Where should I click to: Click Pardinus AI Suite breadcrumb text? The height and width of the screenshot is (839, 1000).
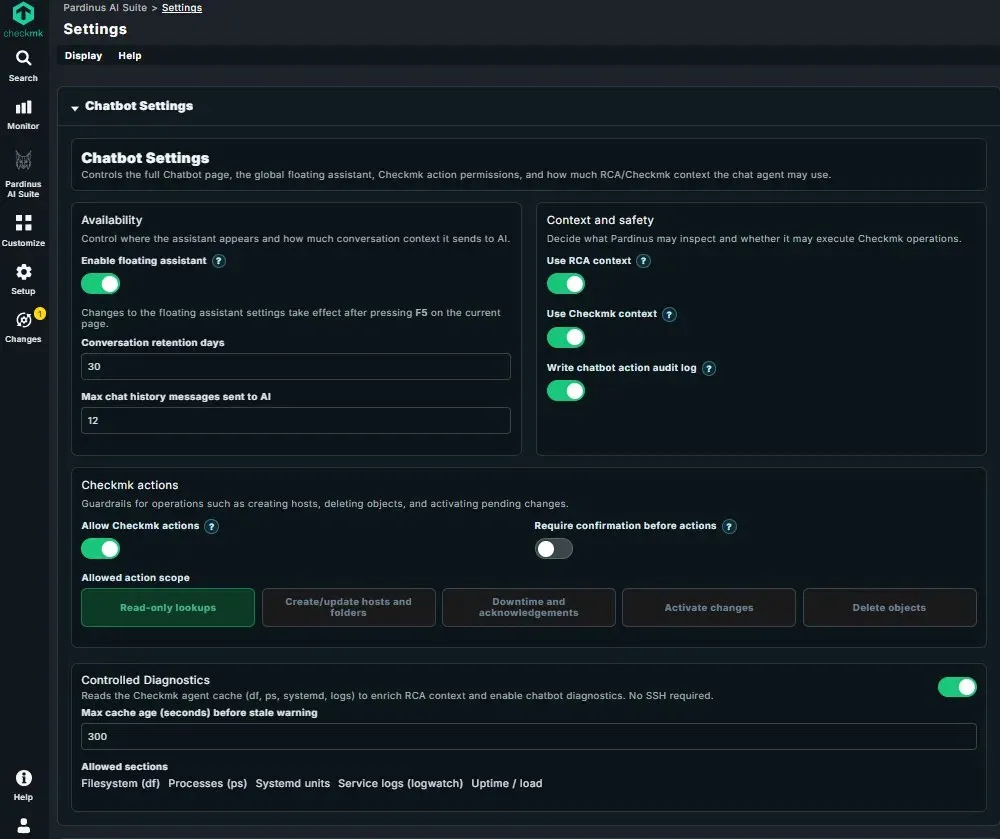(105, 8)
